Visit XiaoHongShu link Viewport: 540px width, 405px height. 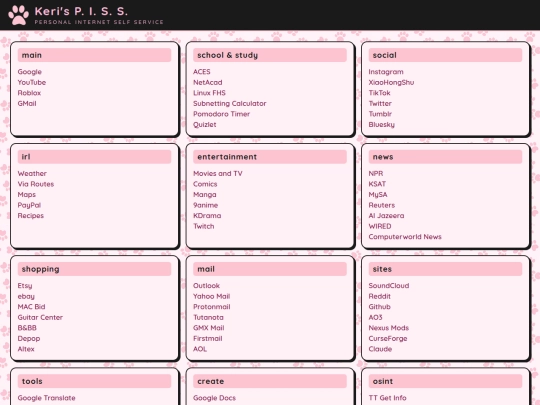[391, 82]
